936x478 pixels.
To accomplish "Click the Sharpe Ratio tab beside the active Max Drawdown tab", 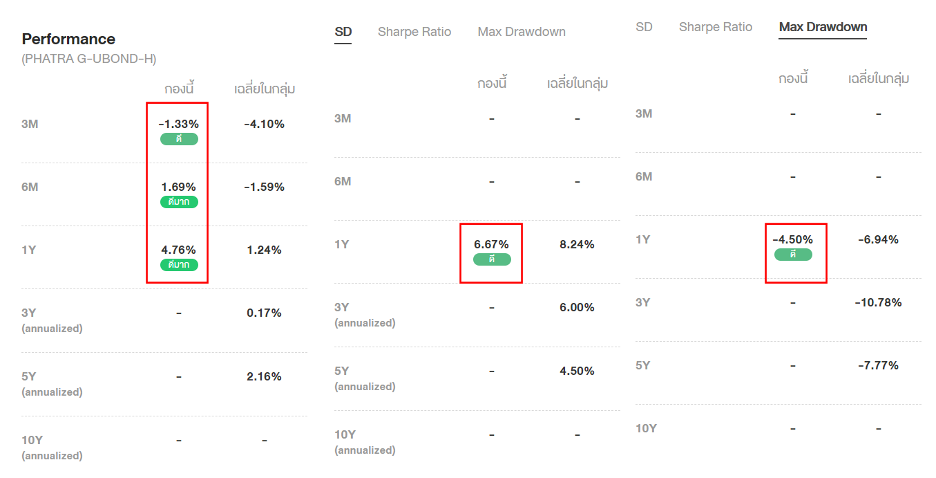I will pos(715,27).
